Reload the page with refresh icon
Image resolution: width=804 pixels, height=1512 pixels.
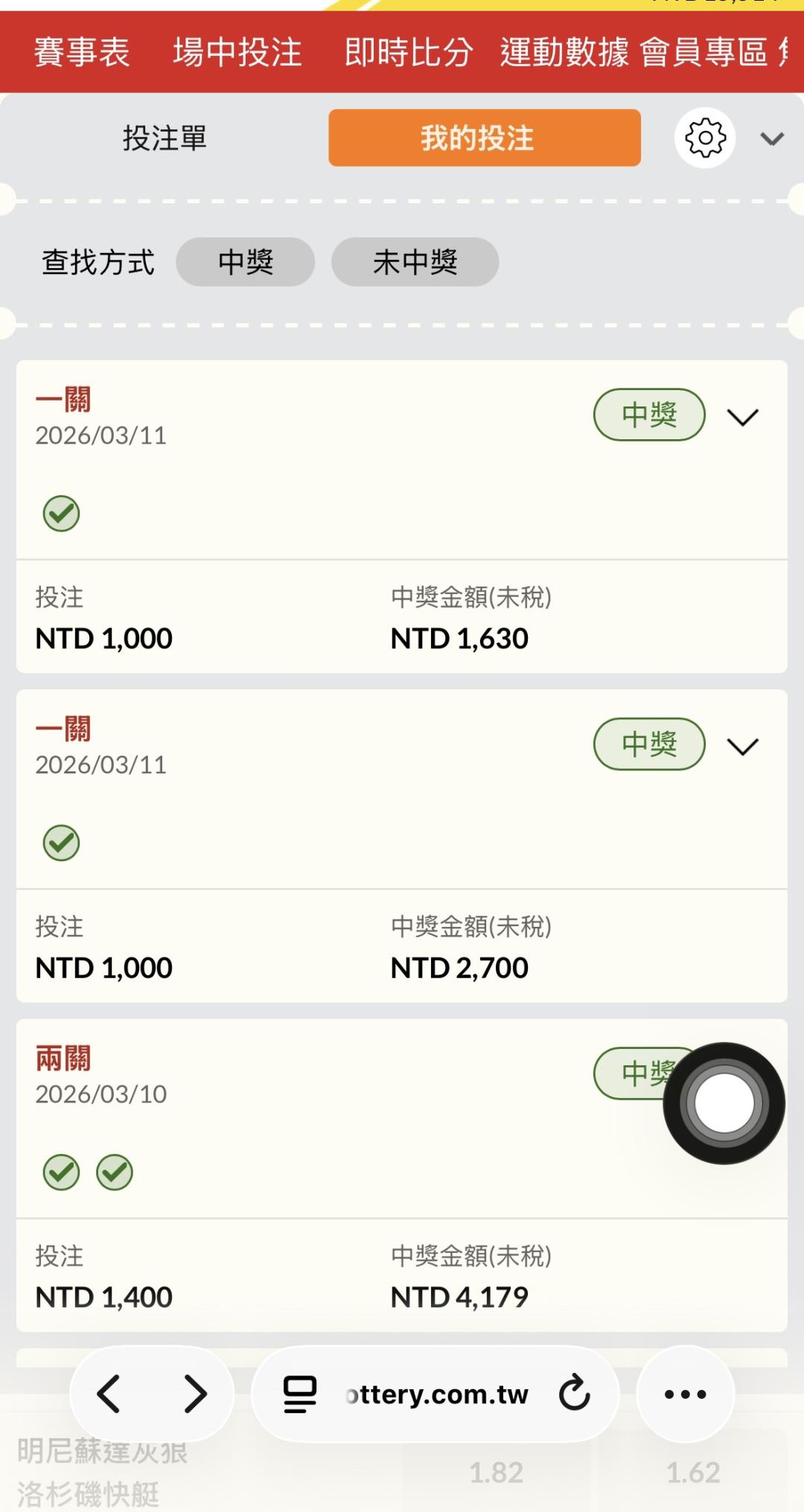click(574, 1394)
